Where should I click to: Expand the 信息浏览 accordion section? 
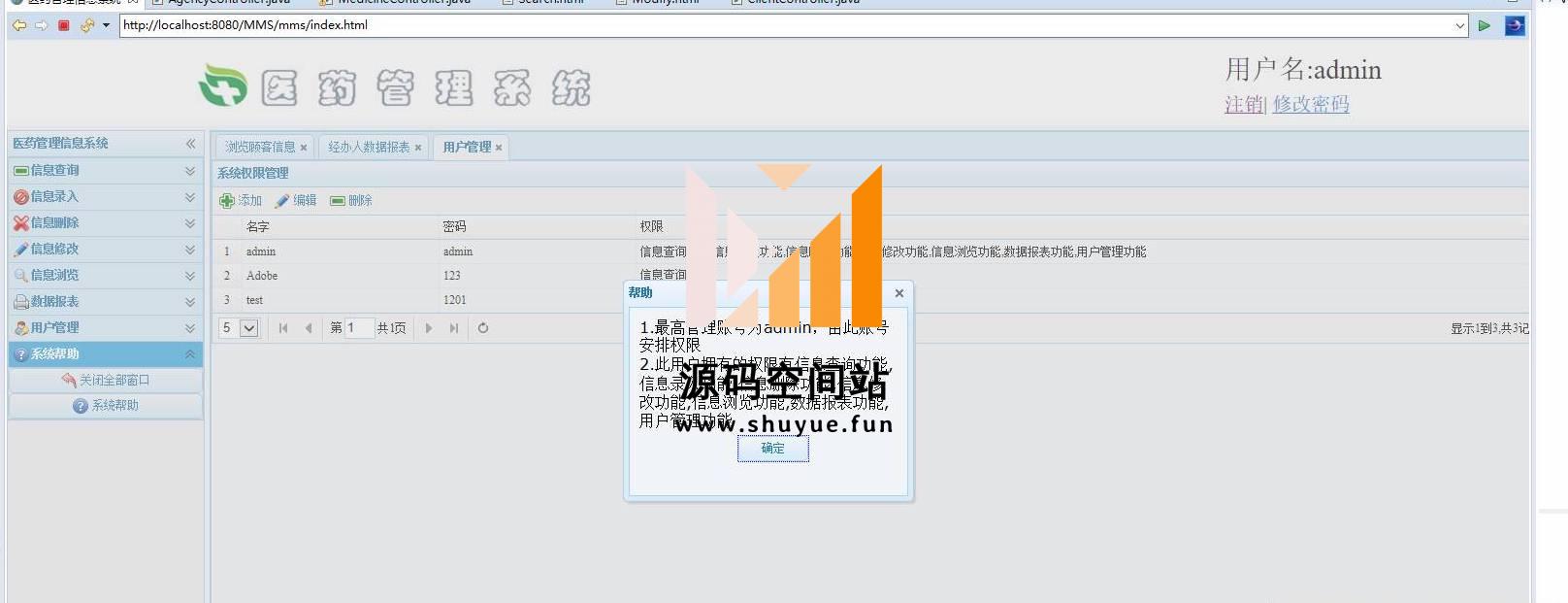[190, 276]
